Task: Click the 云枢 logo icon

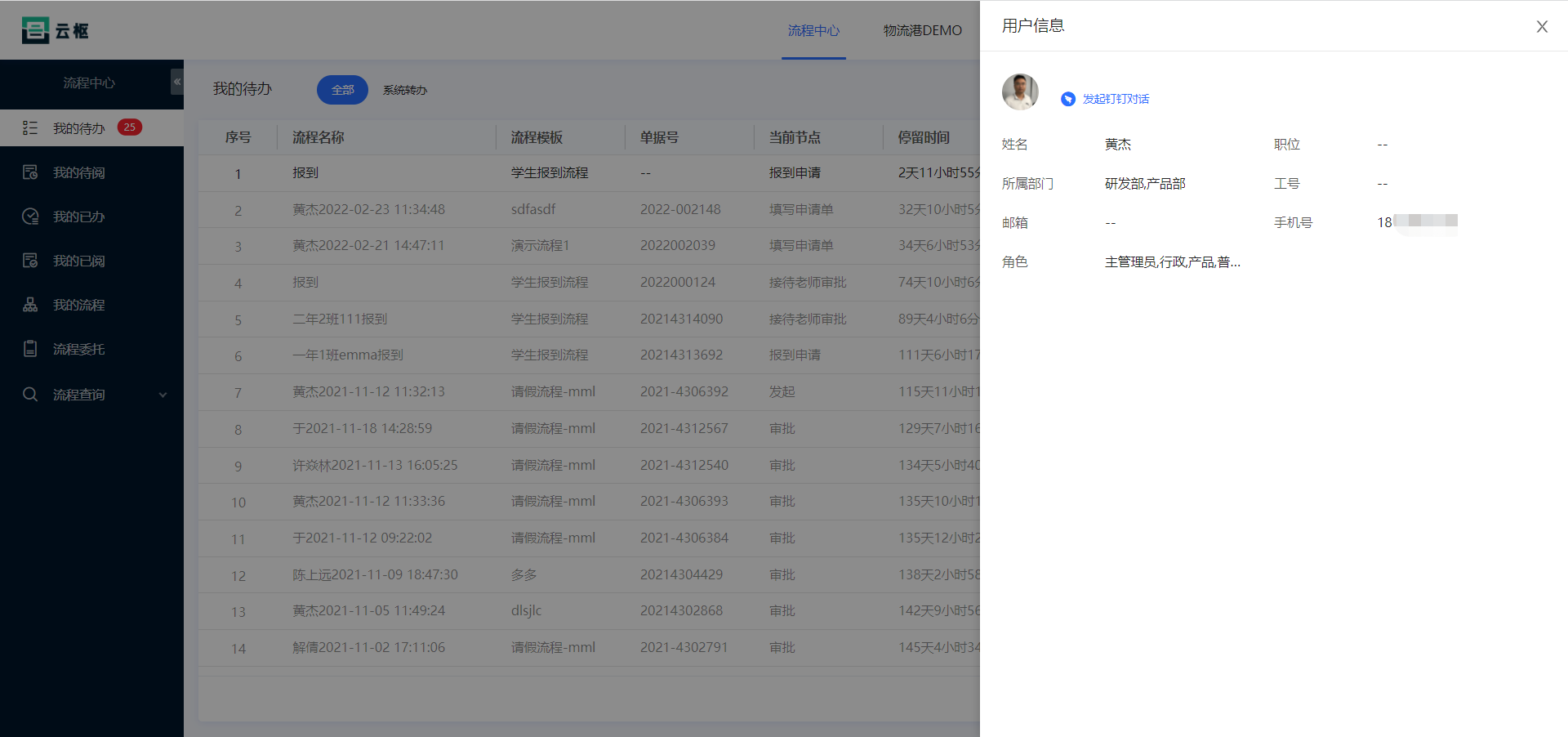Action: 35,30
